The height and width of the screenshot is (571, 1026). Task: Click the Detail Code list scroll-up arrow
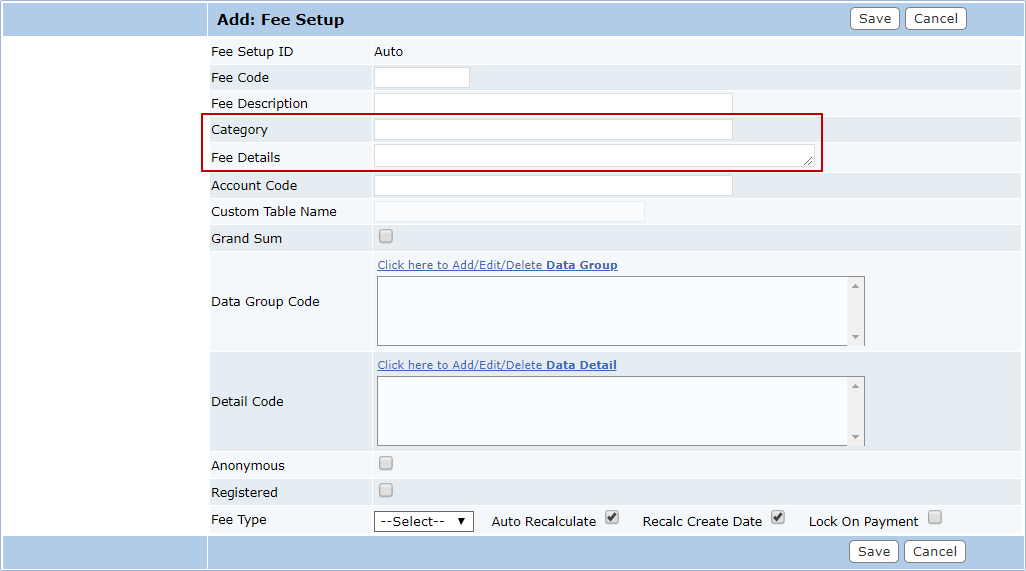855,386
